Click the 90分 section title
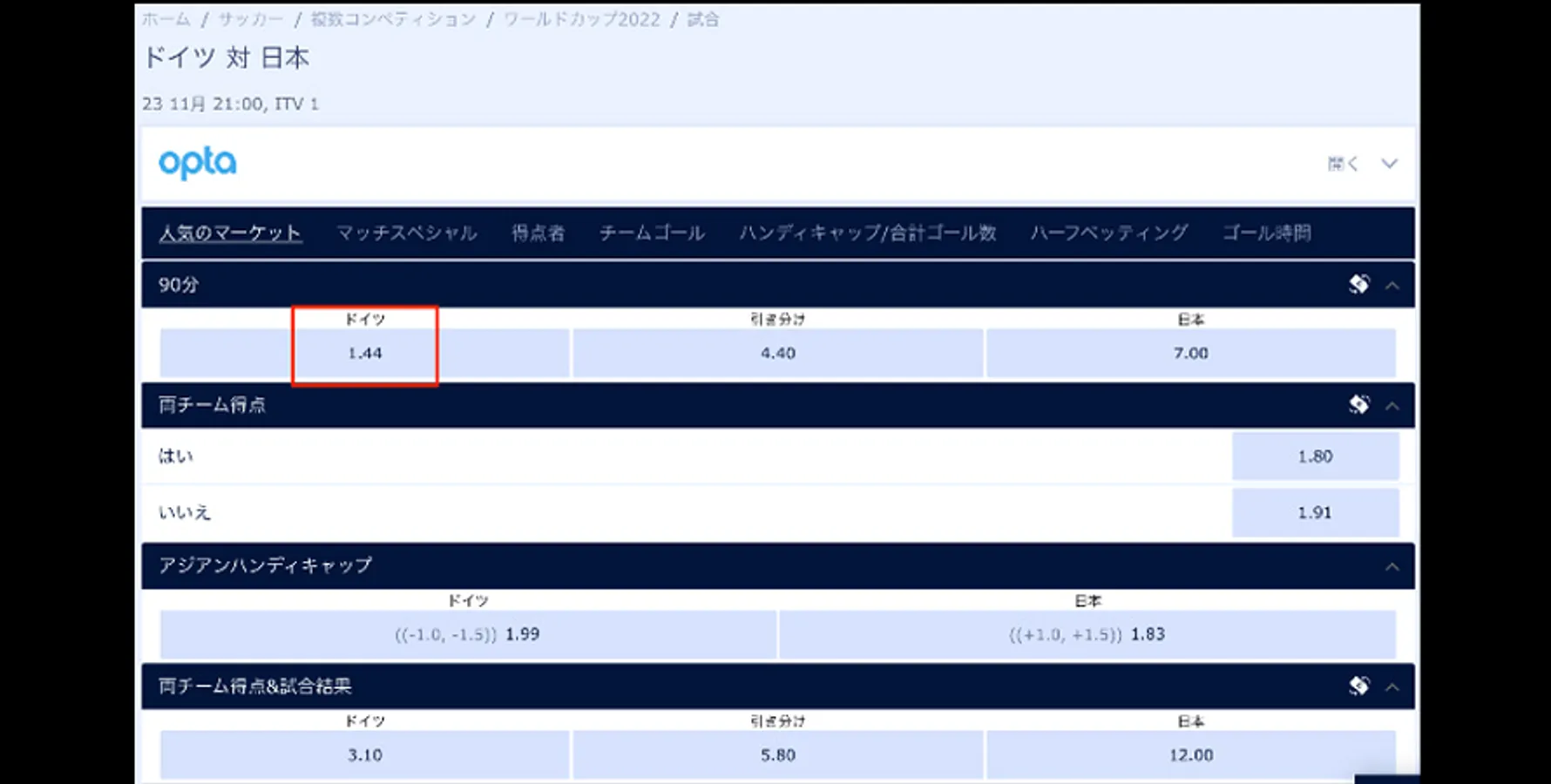The height and width of the screenshot is (784, 1551). tap(178, 285)
